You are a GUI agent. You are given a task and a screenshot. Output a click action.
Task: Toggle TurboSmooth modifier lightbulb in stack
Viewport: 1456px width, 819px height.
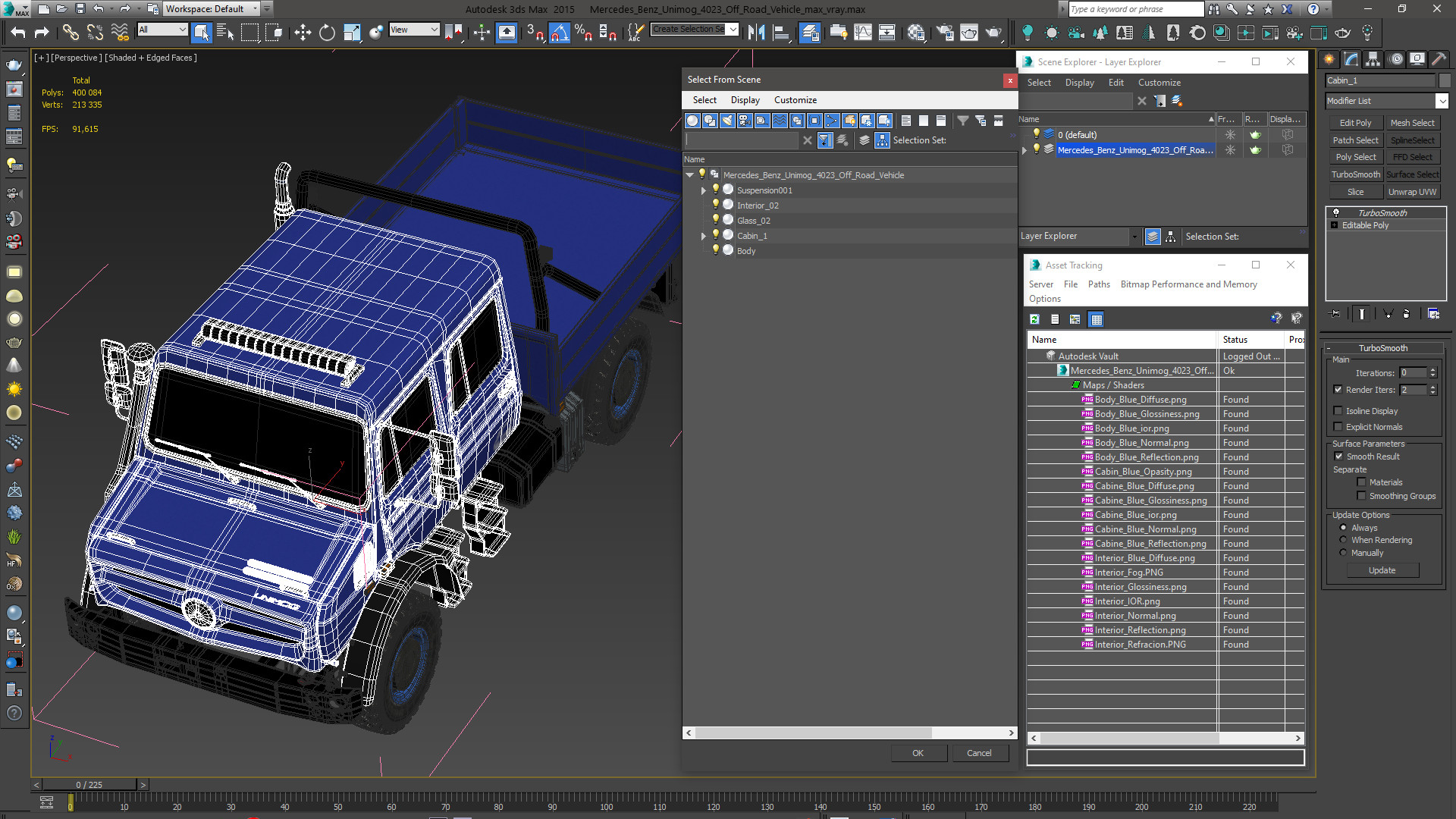tap(1335, 213)
